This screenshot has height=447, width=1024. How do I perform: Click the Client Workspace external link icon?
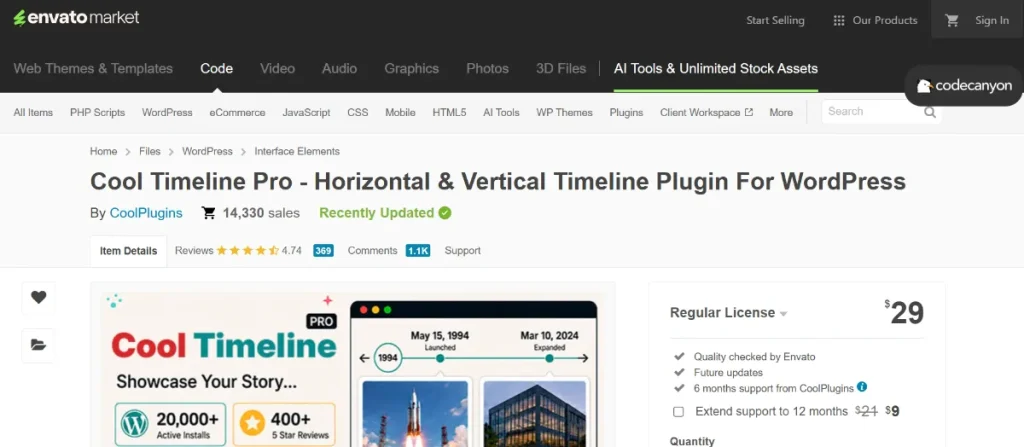pos(749,112)
